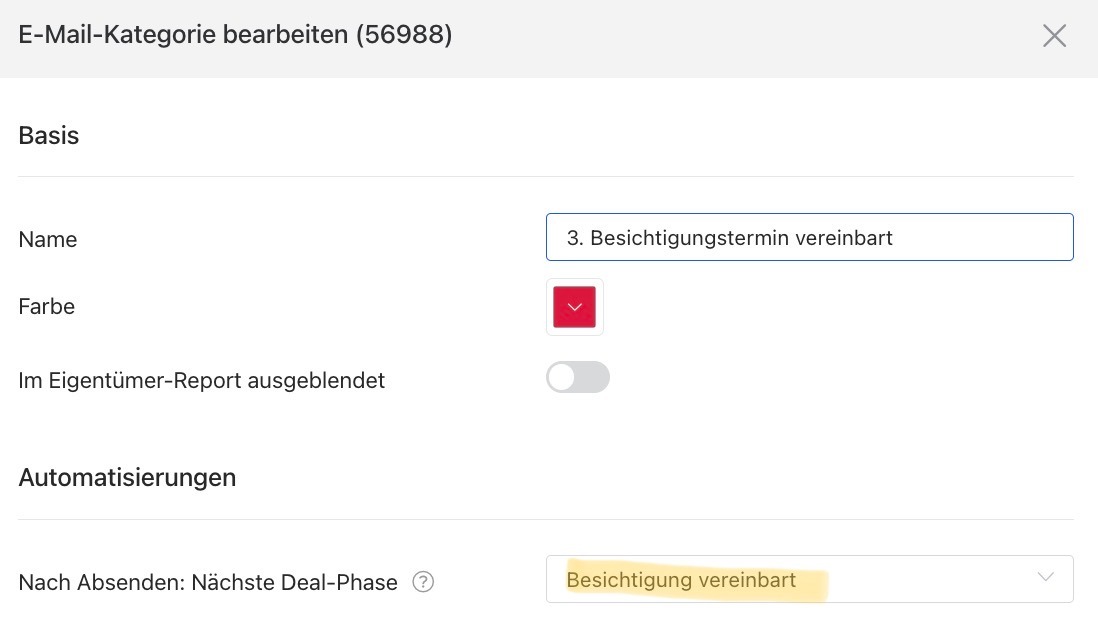Open the Nächste Deal-Phase dropdown
Viewport: 1098px width, 634px height.
[809, 579]
